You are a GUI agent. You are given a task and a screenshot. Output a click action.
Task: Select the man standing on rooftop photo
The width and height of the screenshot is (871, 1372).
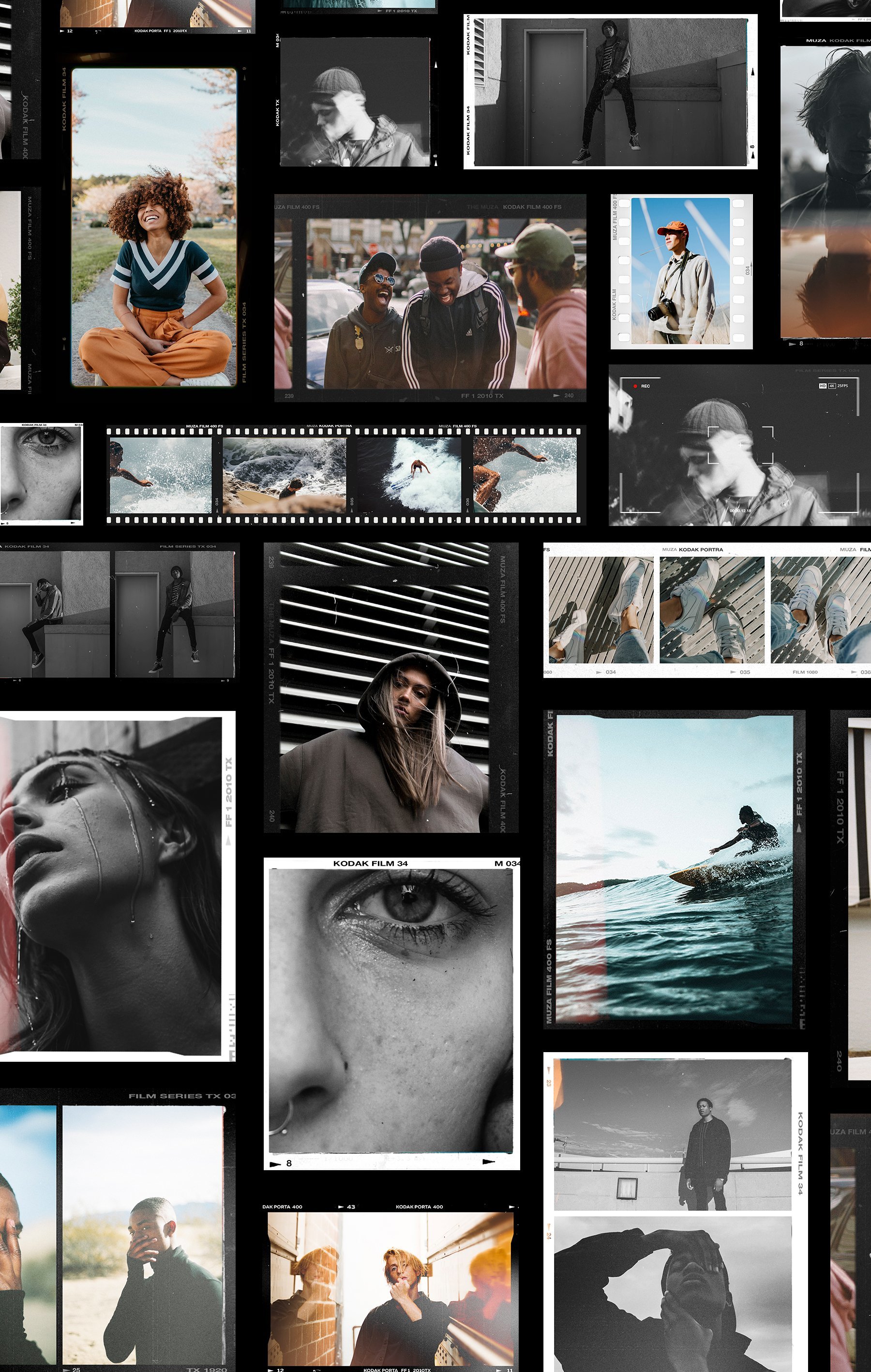point(672,1134)
